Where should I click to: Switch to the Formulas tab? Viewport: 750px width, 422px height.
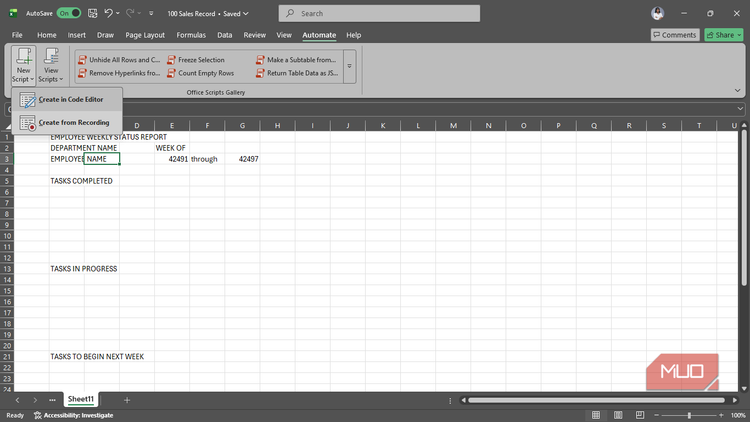191,35
